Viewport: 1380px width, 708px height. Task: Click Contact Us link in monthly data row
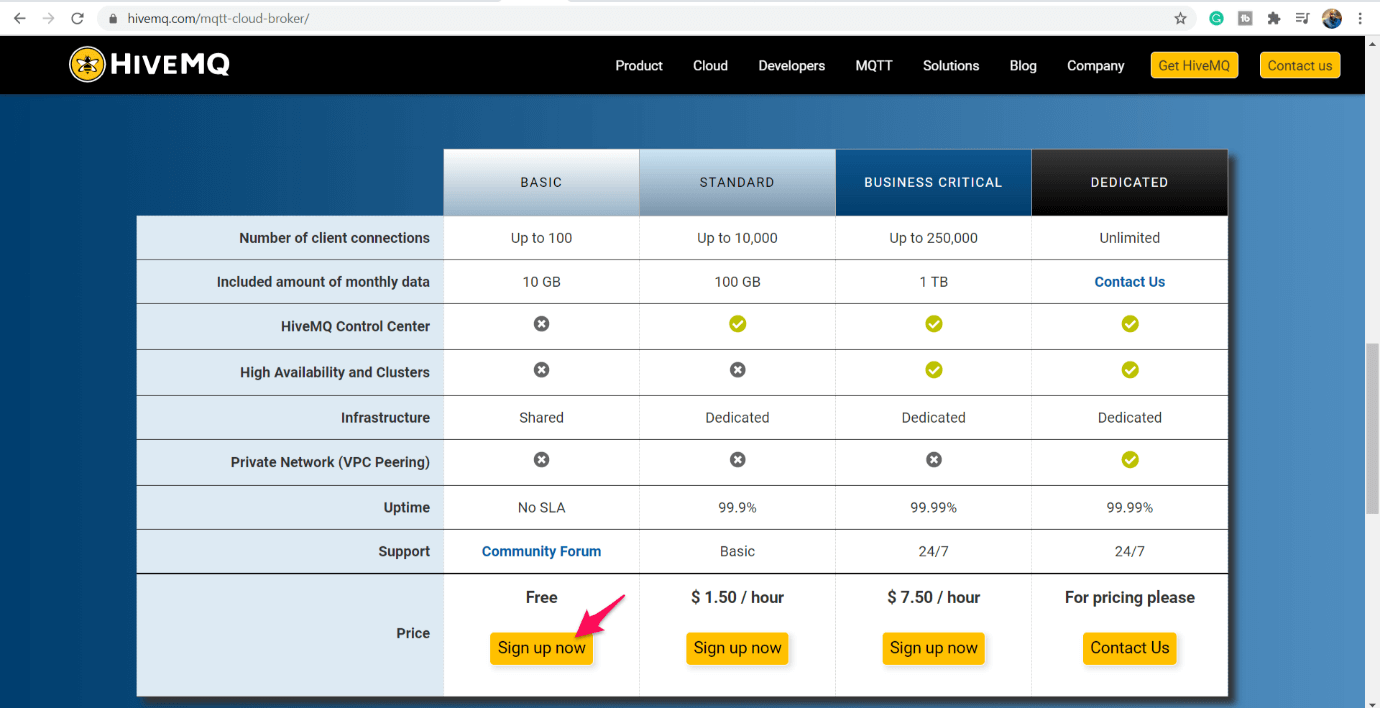point(1129,282)
